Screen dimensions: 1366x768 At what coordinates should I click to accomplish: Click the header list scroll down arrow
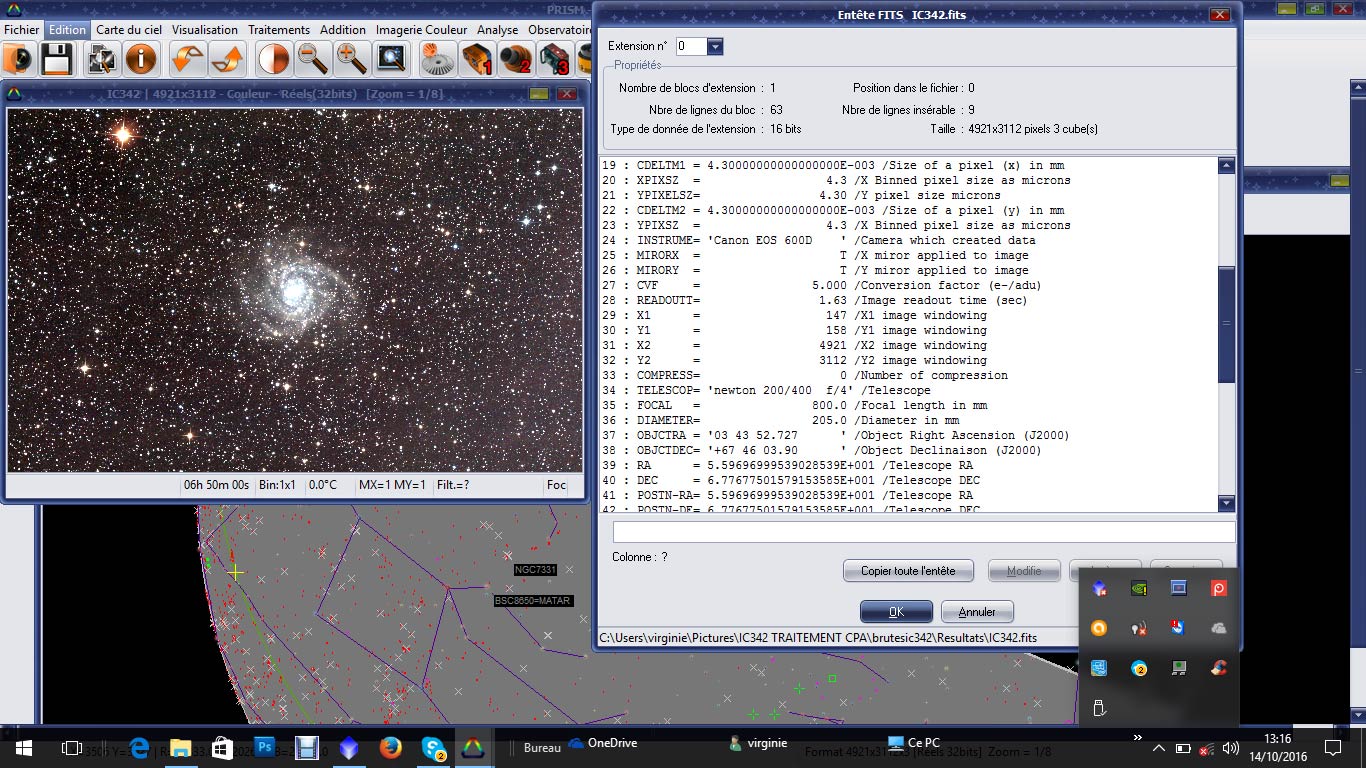tap(1227, 504)
